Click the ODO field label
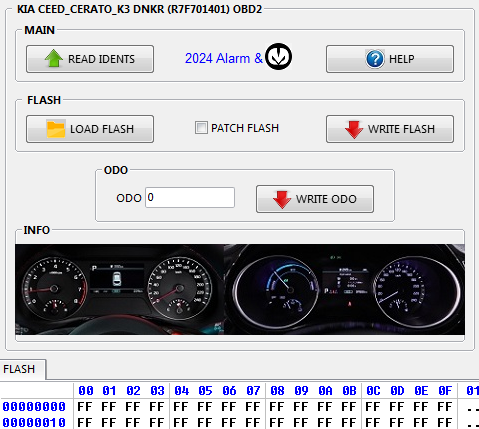Screen dimensions: 479x429 pos(129,198)
